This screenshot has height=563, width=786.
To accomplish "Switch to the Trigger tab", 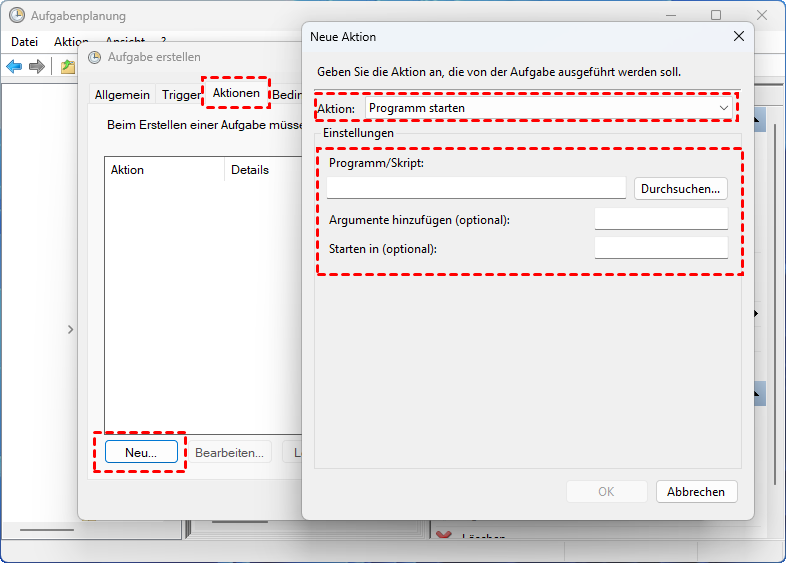I will point(181,95).
